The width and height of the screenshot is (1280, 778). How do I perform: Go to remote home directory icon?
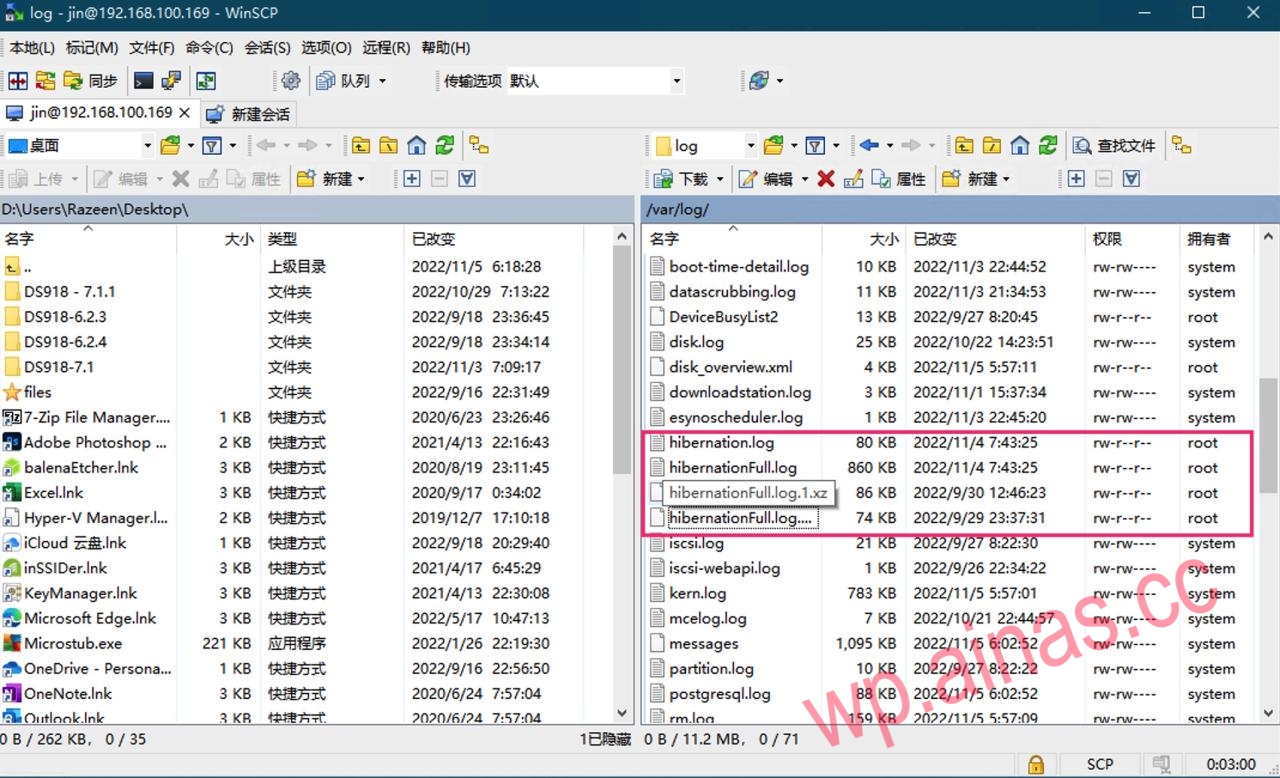point(1019,146)
